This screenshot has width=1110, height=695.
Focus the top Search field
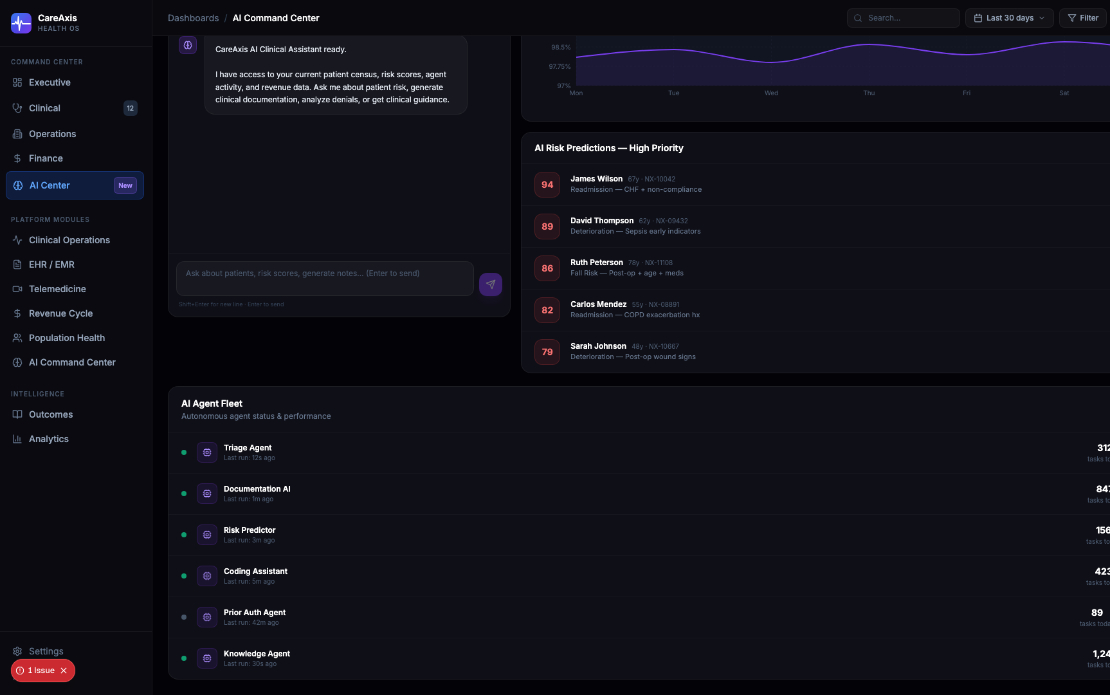[903, 18]
